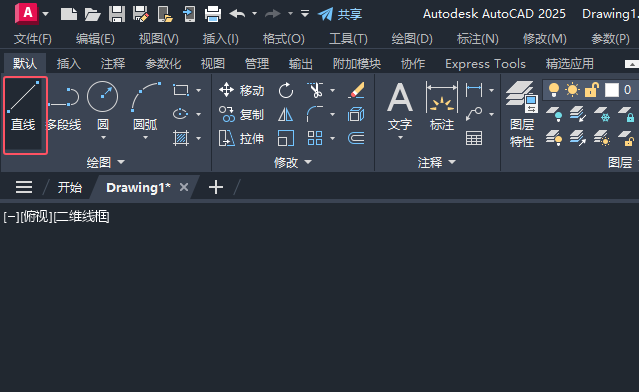This screenshot has height=392, width=639.
Task: Add a new drawing tab with plus button
Action: tap(216, 187)
